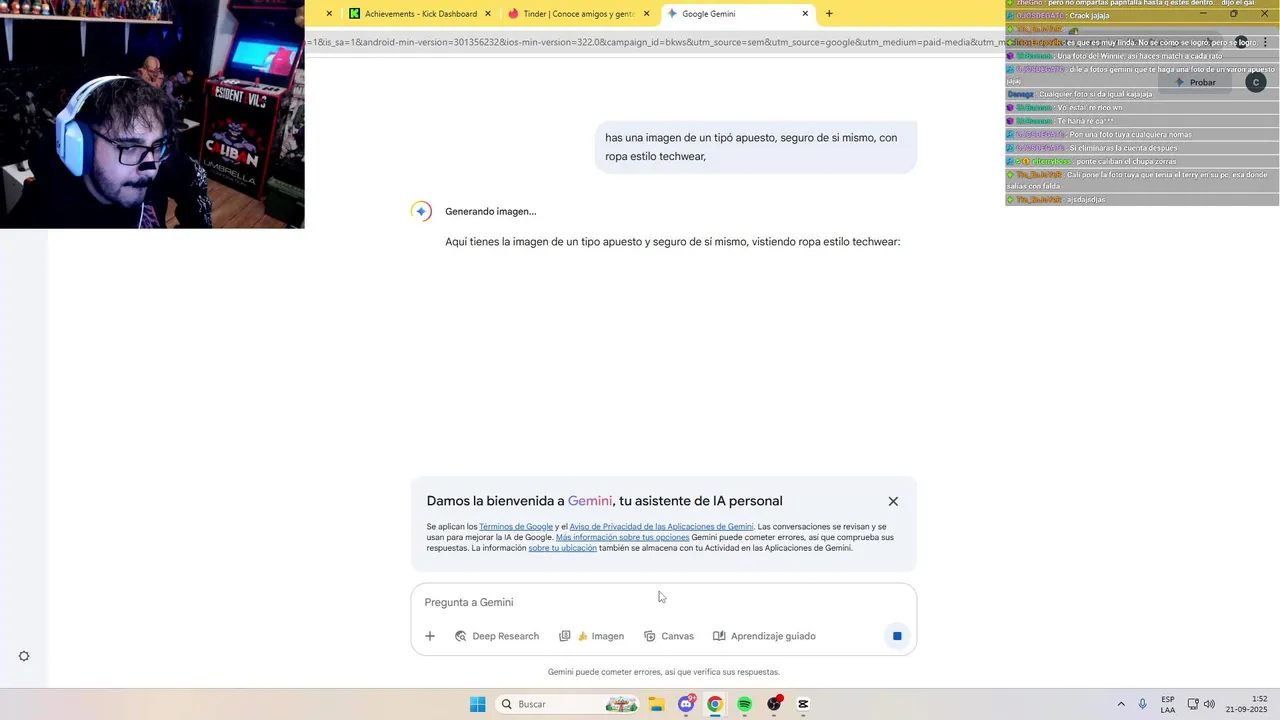
Task: Click the Gemini response sparkle icon
Action: point(421,211)
